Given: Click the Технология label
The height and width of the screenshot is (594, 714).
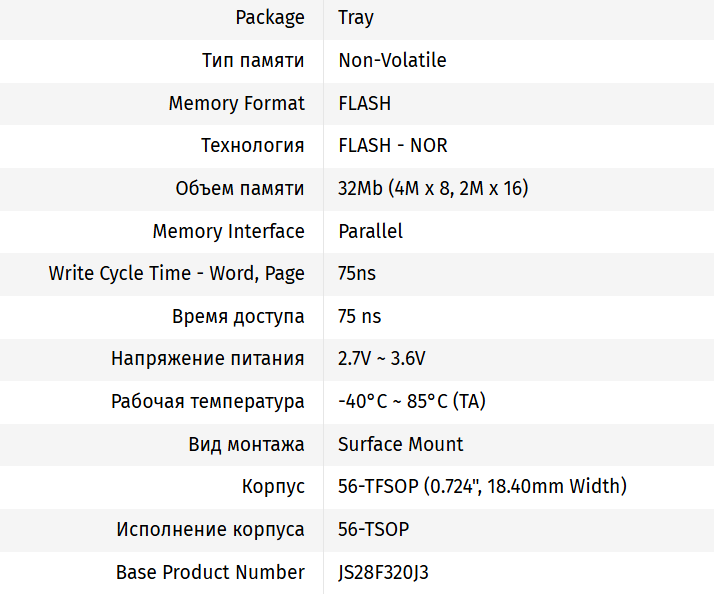Looking at the screenshot, I should click(252, 146).
